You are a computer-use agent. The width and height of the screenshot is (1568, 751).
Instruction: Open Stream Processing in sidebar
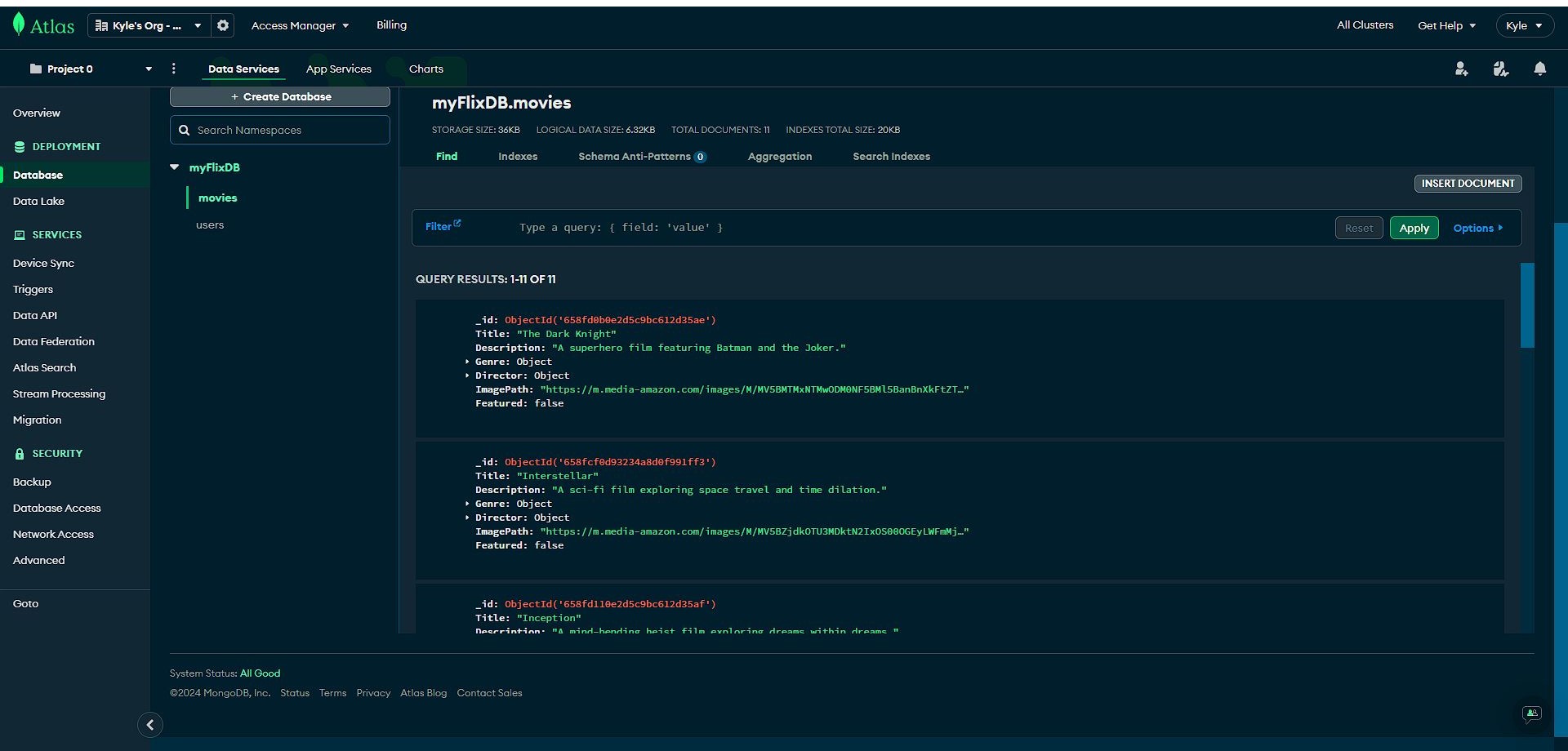[59, 393]
